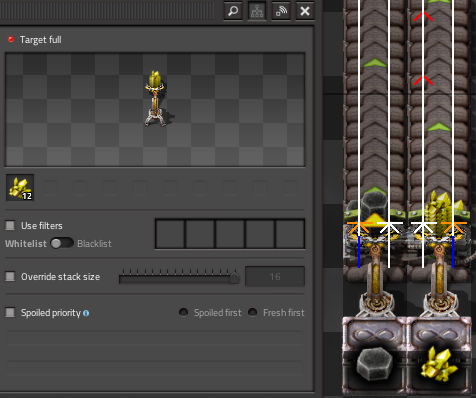Click the Target full status text
Viewport: 476px width, 398px height.
41,40
